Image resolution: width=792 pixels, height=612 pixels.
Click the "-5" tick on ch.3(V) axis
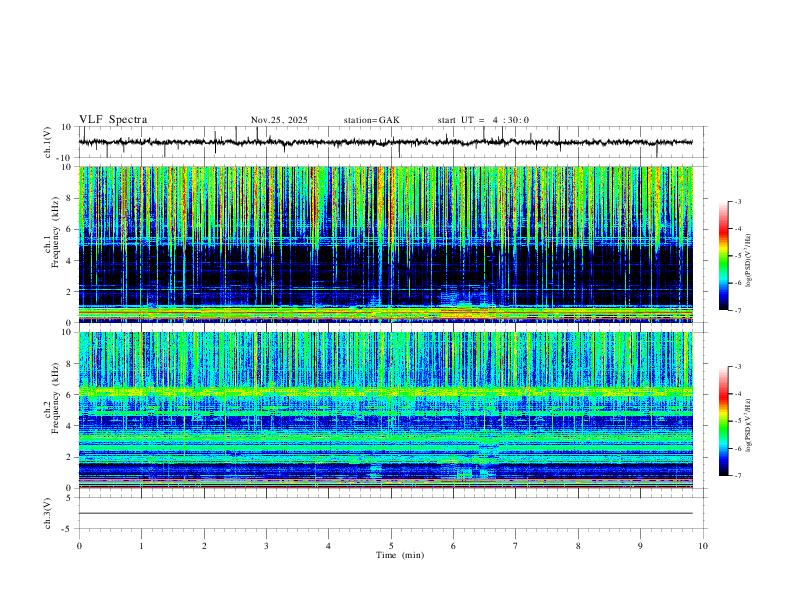point(68,529)
